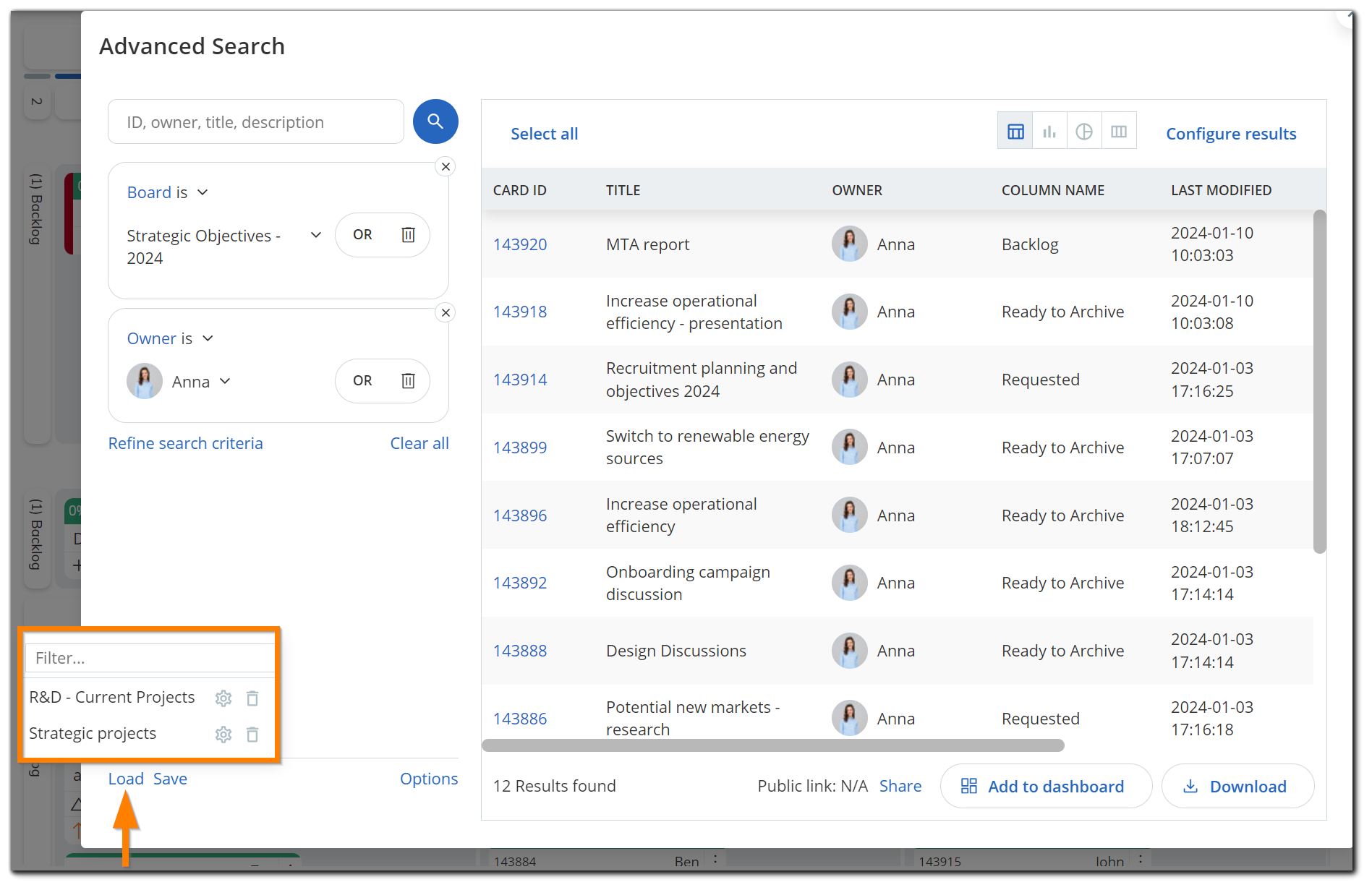Switch to bar chart view icon
Image resolution: width=1372 pixels, height=890 pixels.
pyautogui.click(x=1049, y=132)
